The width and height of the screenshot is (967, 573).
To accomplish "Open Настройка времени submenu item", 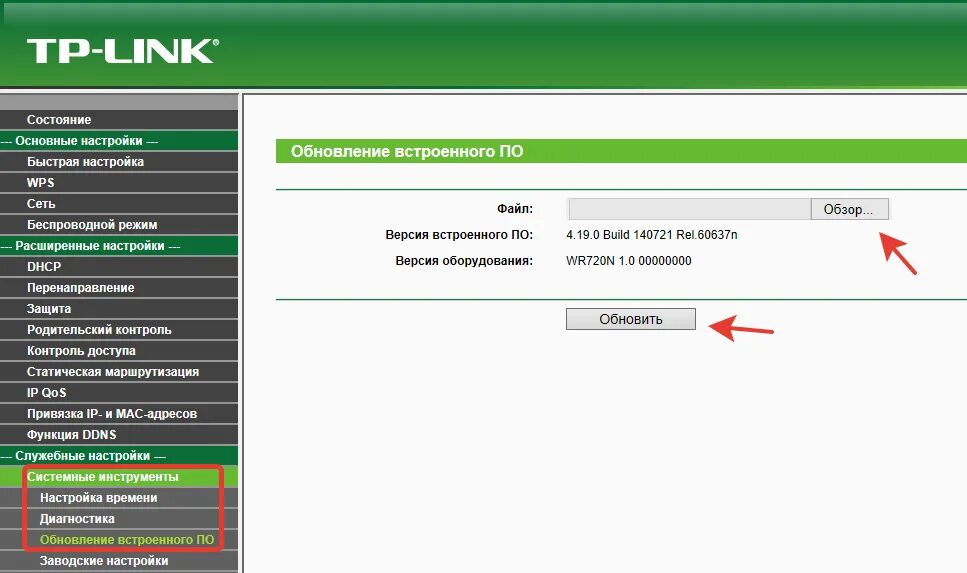I will [119, 497].
